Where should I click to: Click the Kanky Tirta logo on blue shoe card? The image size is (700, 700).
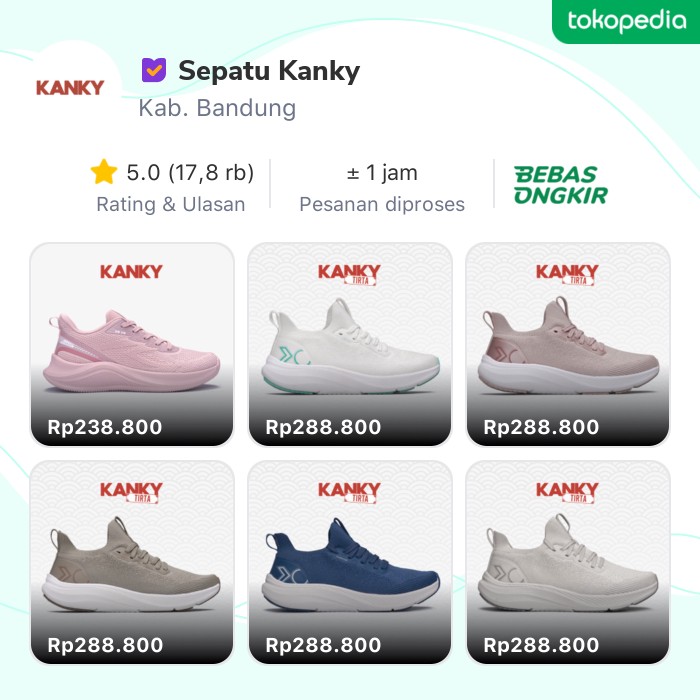pos(349,492)
